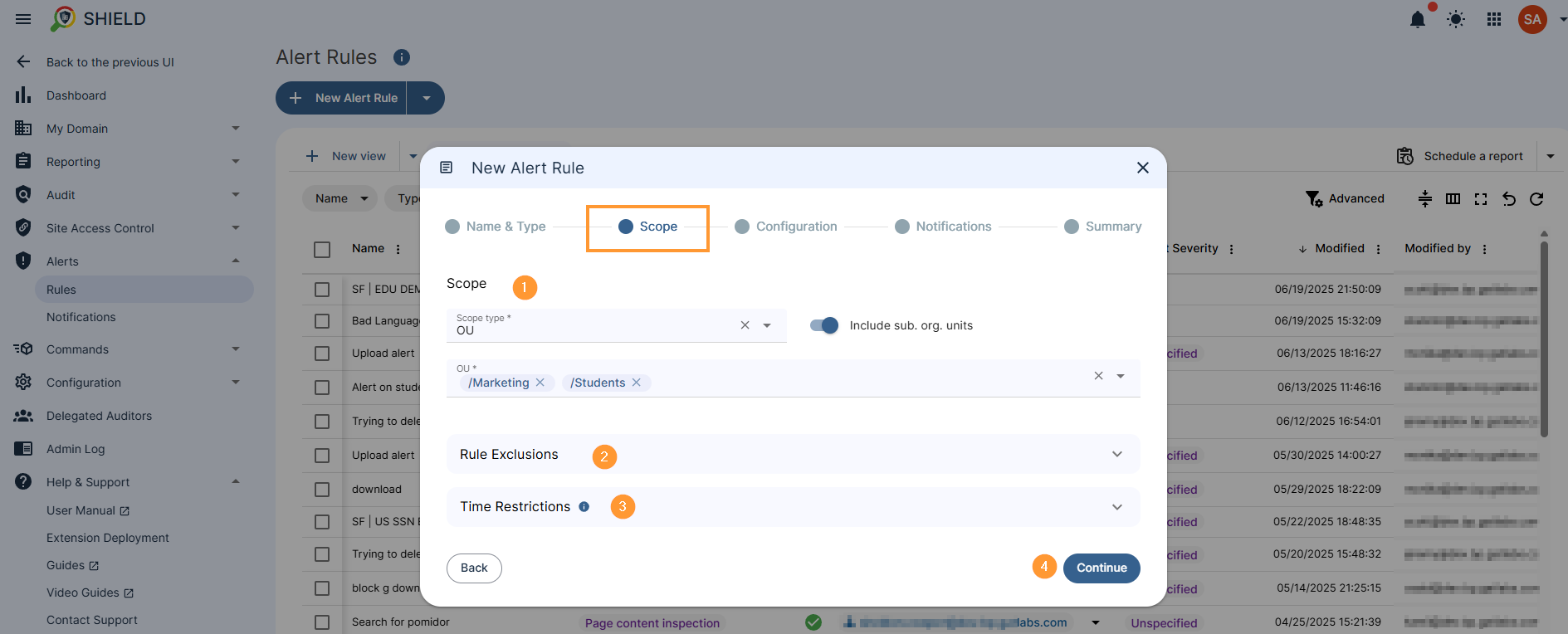Open the User Manual link
This screenshot has width=1568, height=634.
[x=88, y=510]
